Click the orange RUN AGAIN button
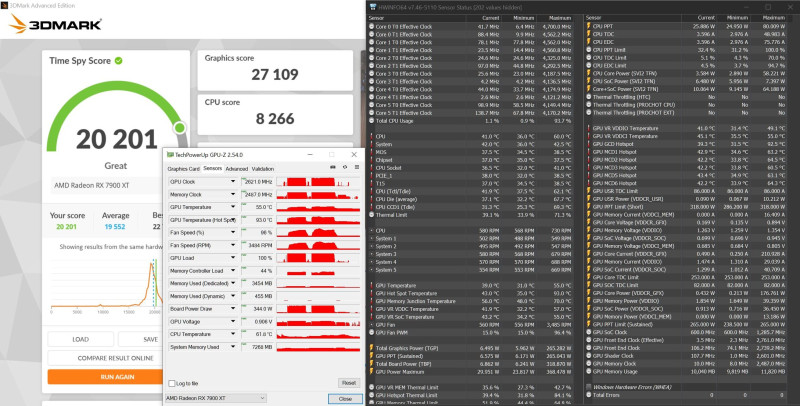Screen dimensions: 800x406 click(x=105, y=377)
